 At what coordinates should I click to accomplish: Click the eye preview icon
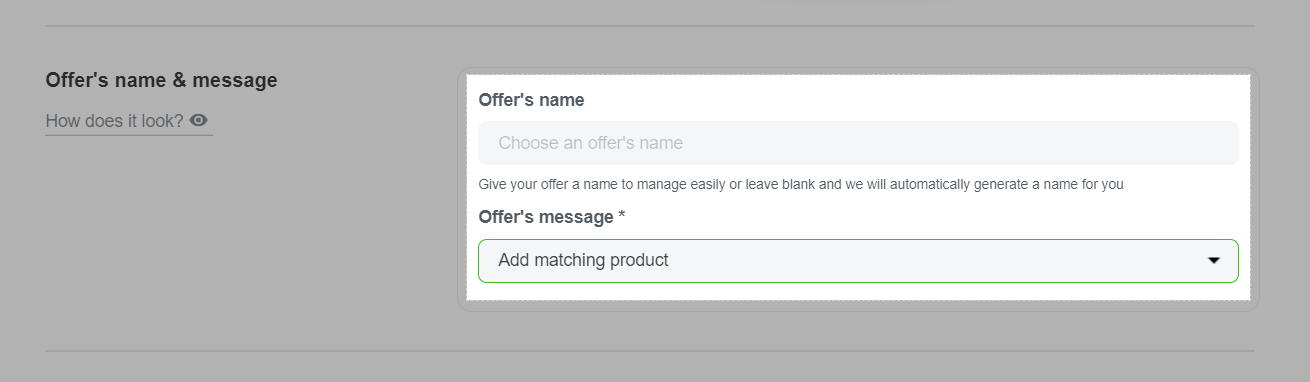[x=199, y=120]
